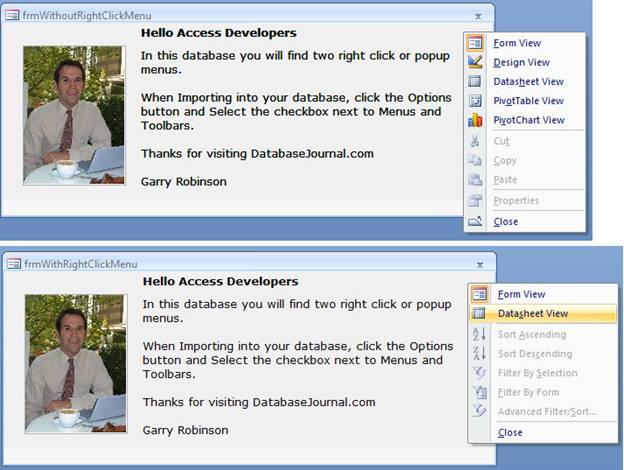Click the Datasheet View grid icon in the upper menu
The image size is (624, 470).
475,81
